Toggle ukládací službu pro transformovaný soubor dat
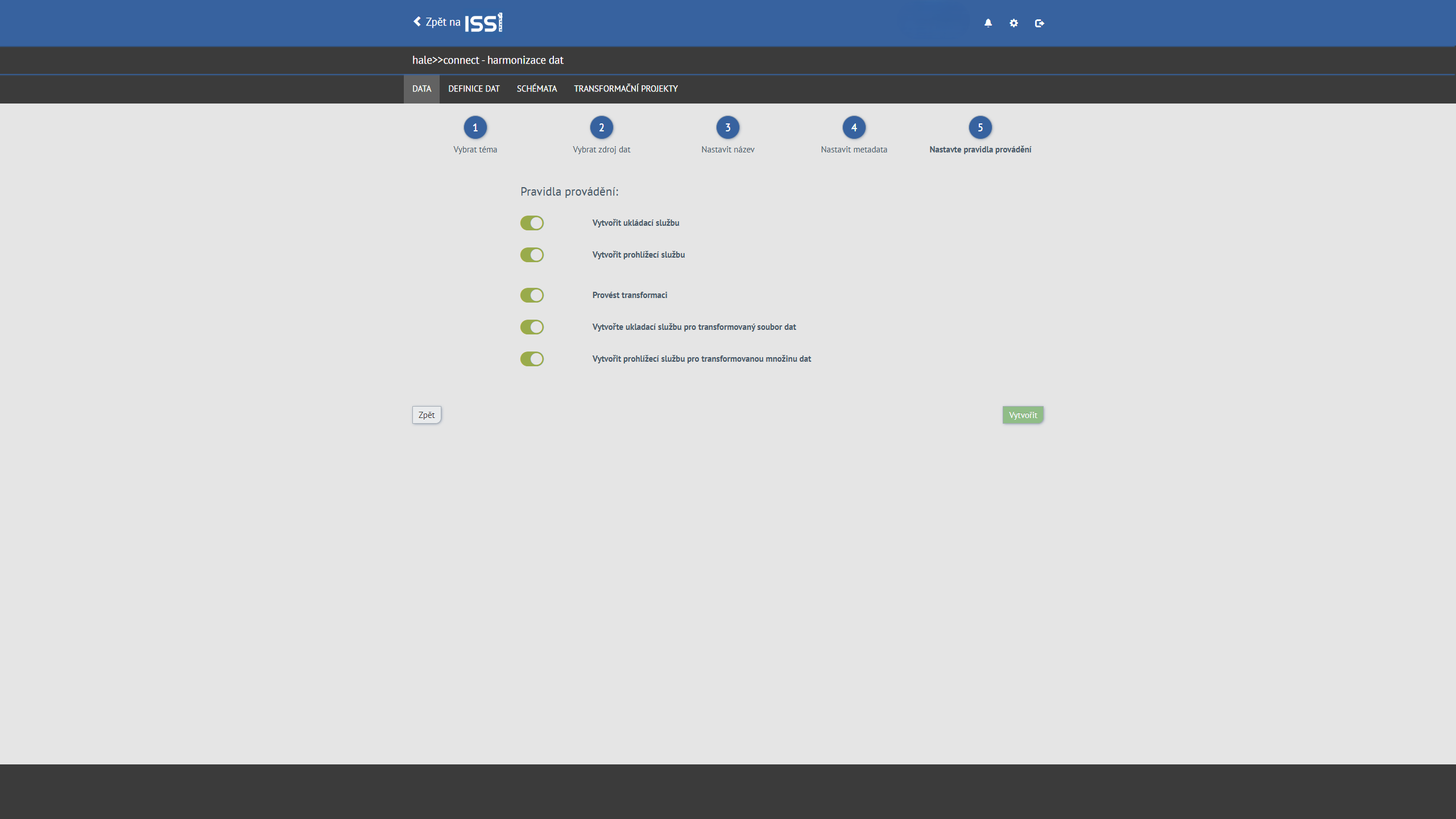Viewport: 1456px width, 819px height. coord(532,327)
